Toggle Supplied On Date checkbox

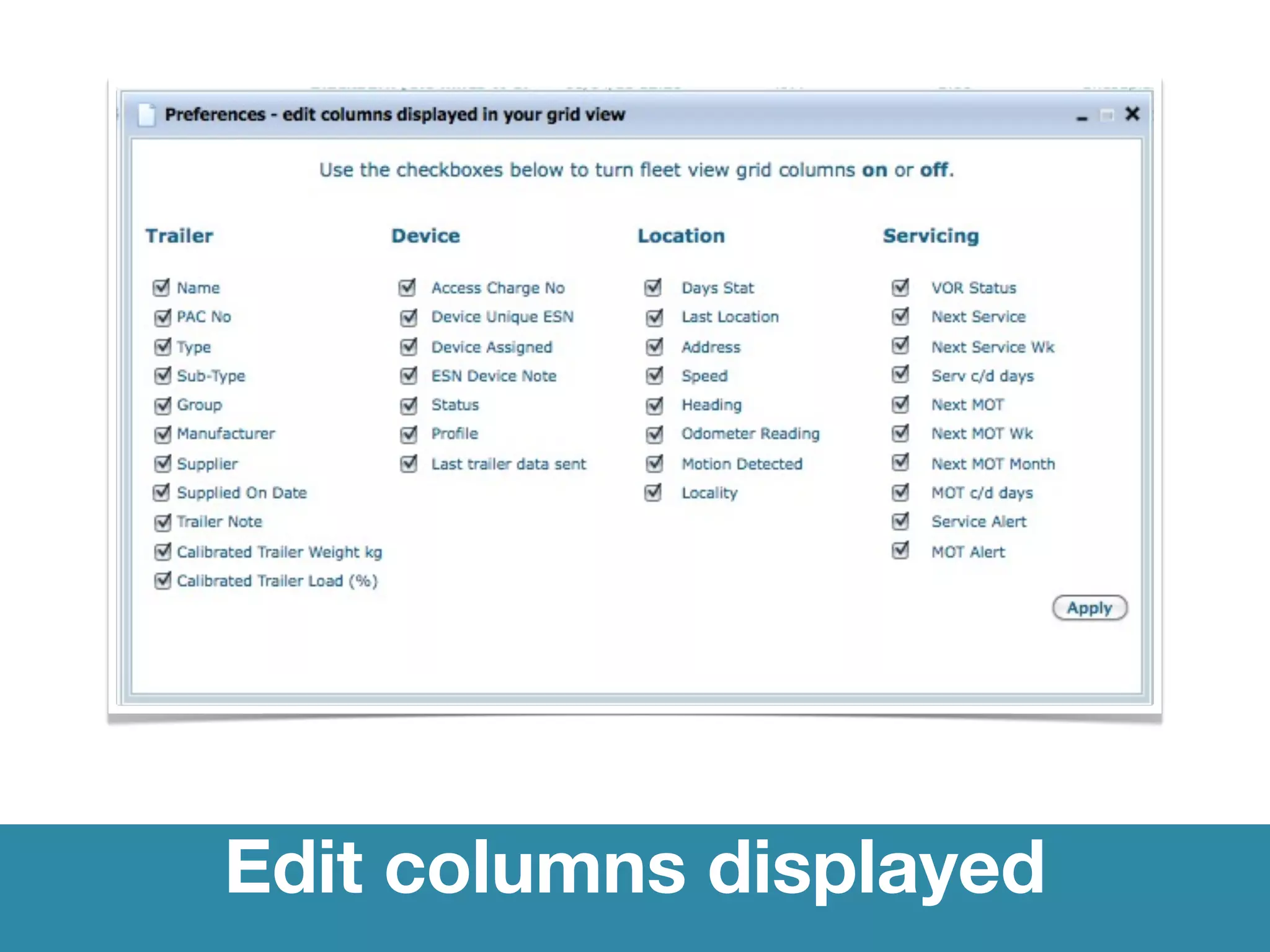point(161,493)
